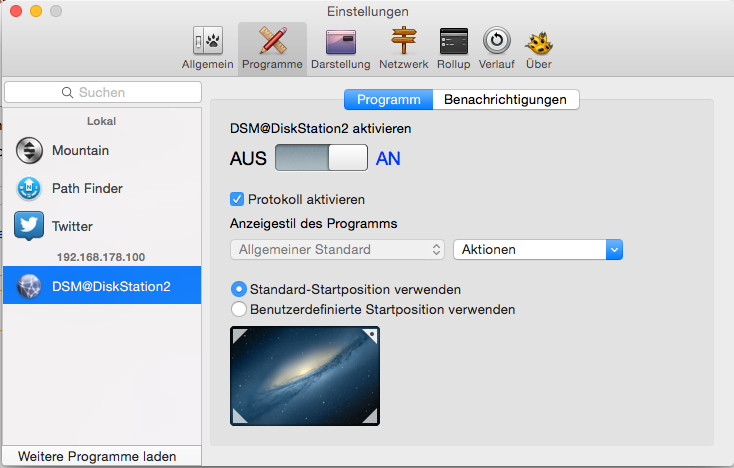Switch to the Benachrichtigungen tab

[x=506, y=99]
